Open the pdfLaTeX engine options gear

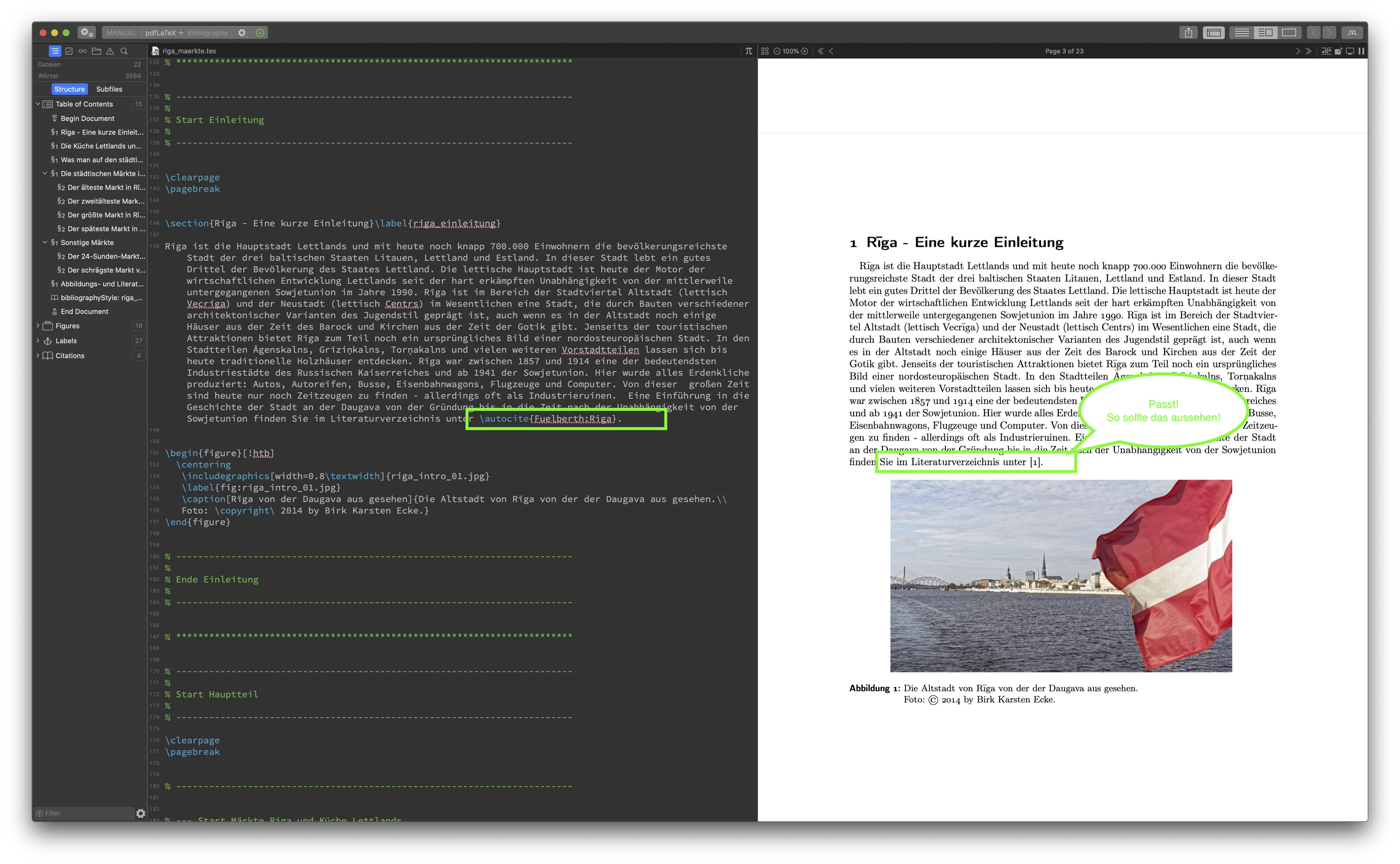pyautogui.click(x=242, y=32)
